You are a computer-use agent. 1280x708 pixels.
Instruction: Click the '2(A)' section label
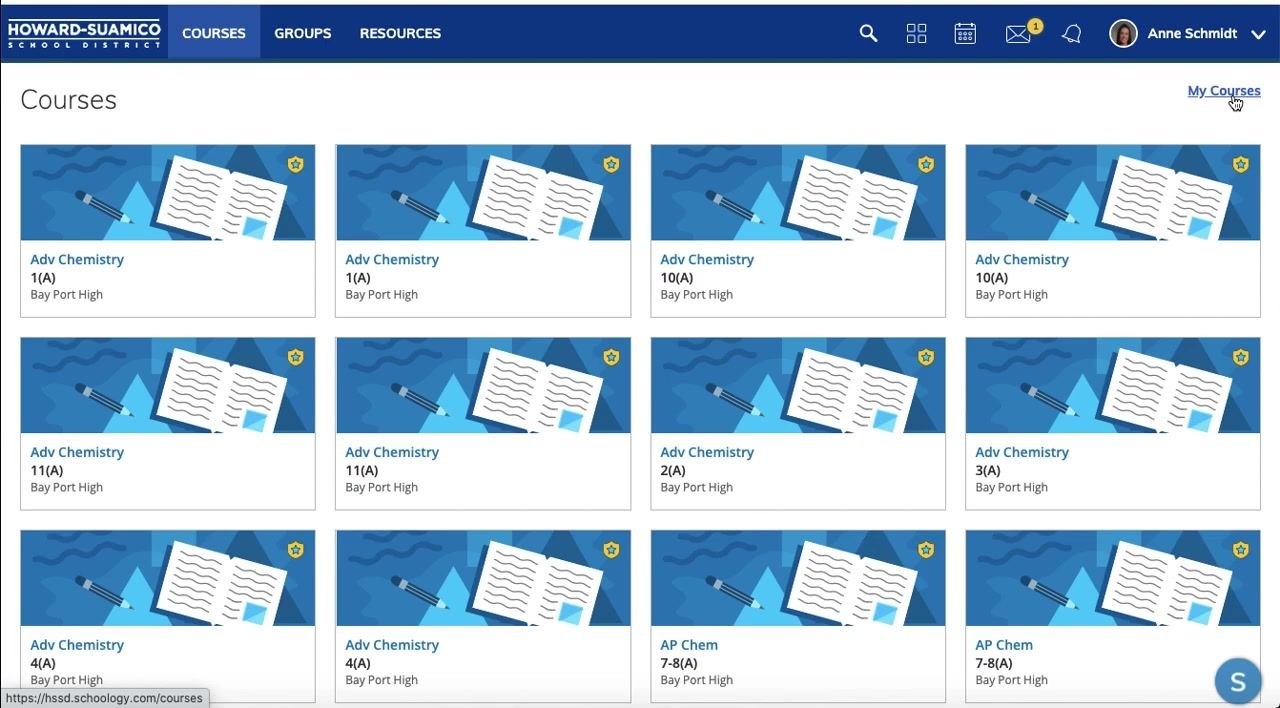pos(673,470)
